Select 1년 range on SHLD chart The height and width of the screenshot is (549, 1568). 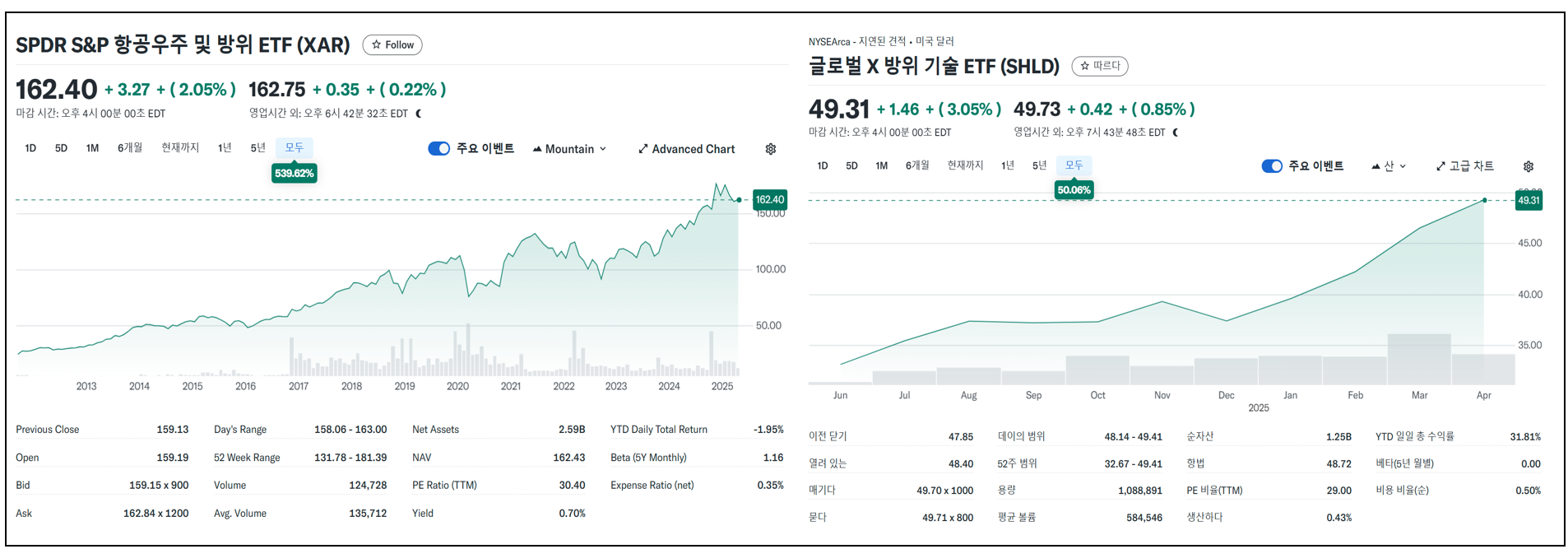point(1008,165)
